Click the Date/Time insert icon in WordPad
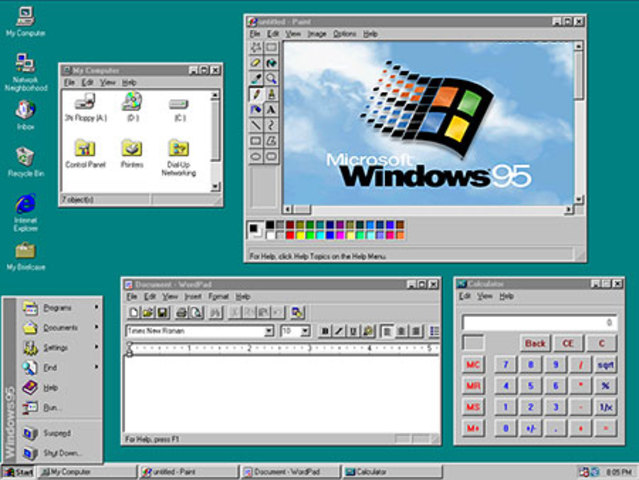Image resolution: width=639 pixels, height=480 pixels. click(297, 313)
